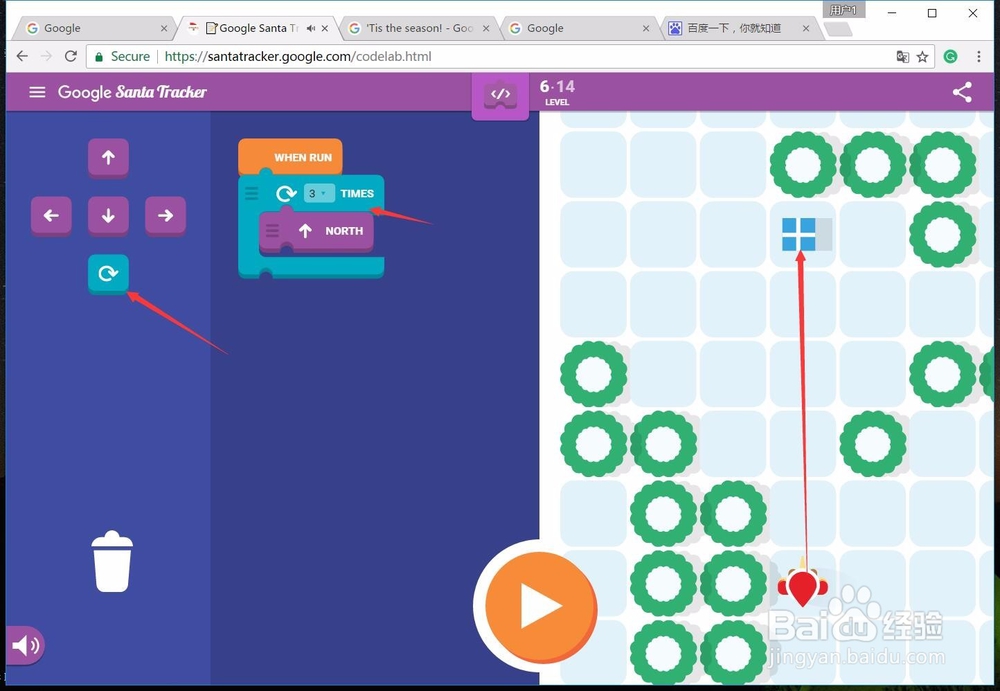Screen dimensions: 1000x691
Task: Go back in browser history
Action: pyautogui.click(x=22, y=56)
